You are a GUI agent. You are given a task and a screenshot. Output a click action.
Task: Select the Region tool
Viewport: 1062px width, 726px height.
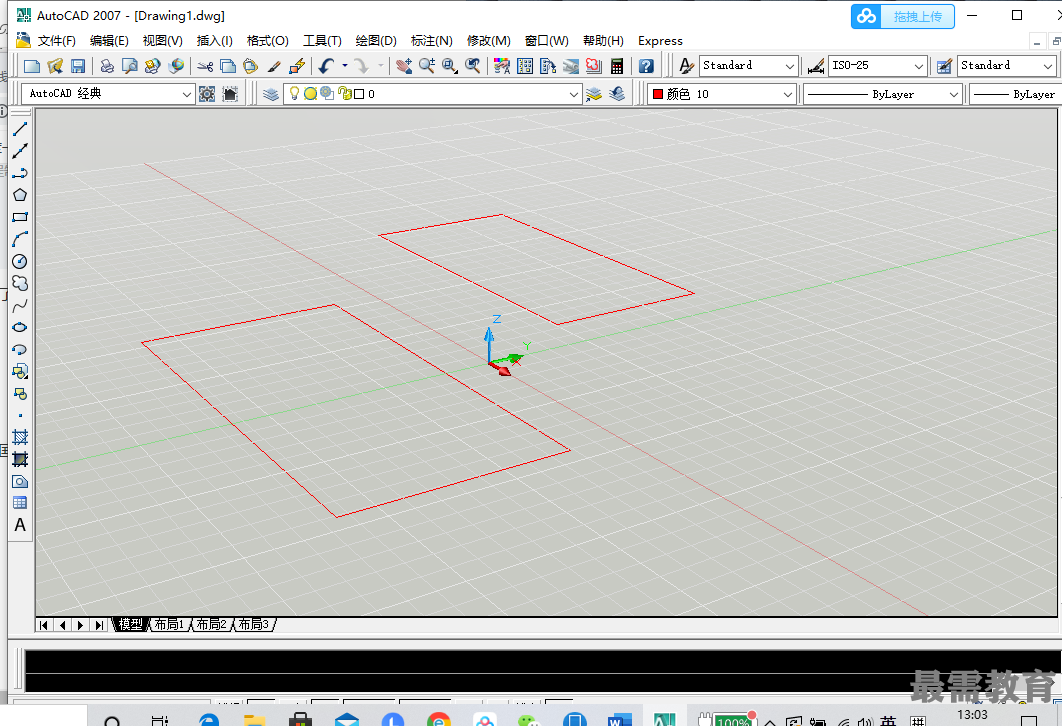[x=20, y=482]
